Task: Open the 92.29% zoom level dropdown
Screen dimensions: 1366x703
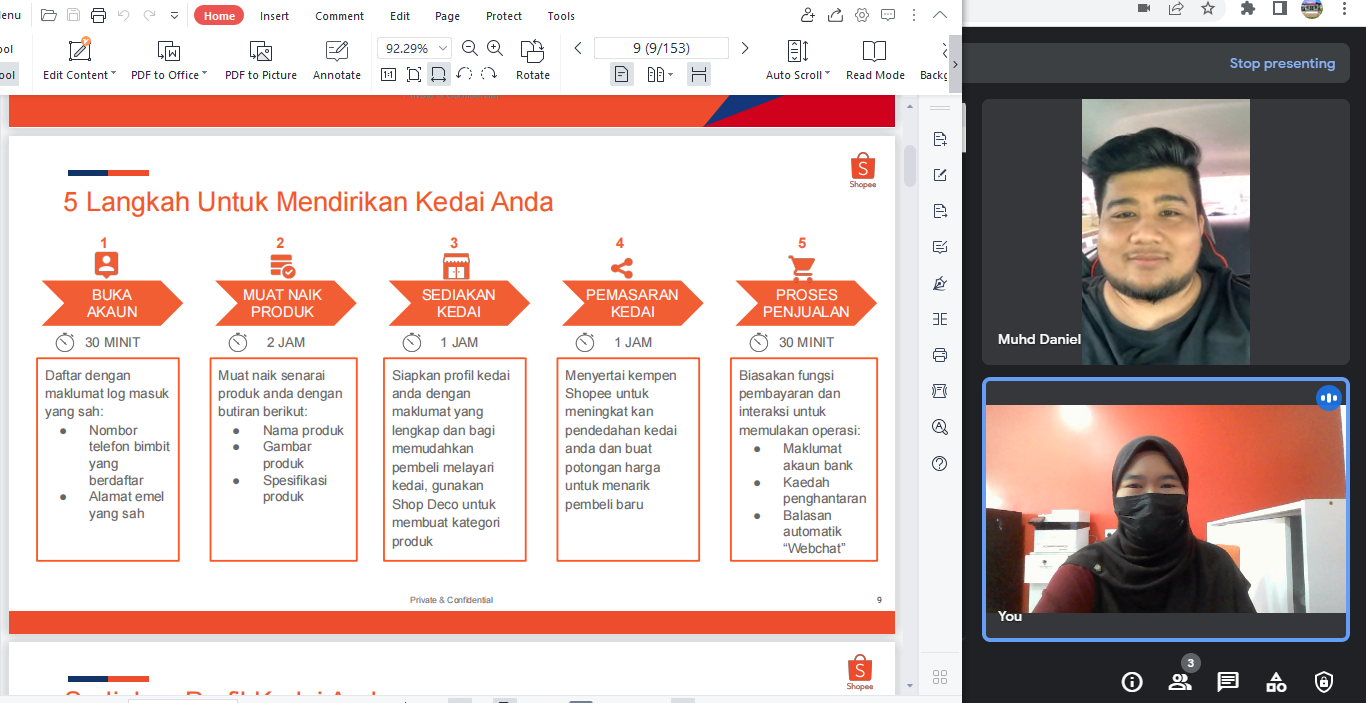Action: click(x=444, y=48)
